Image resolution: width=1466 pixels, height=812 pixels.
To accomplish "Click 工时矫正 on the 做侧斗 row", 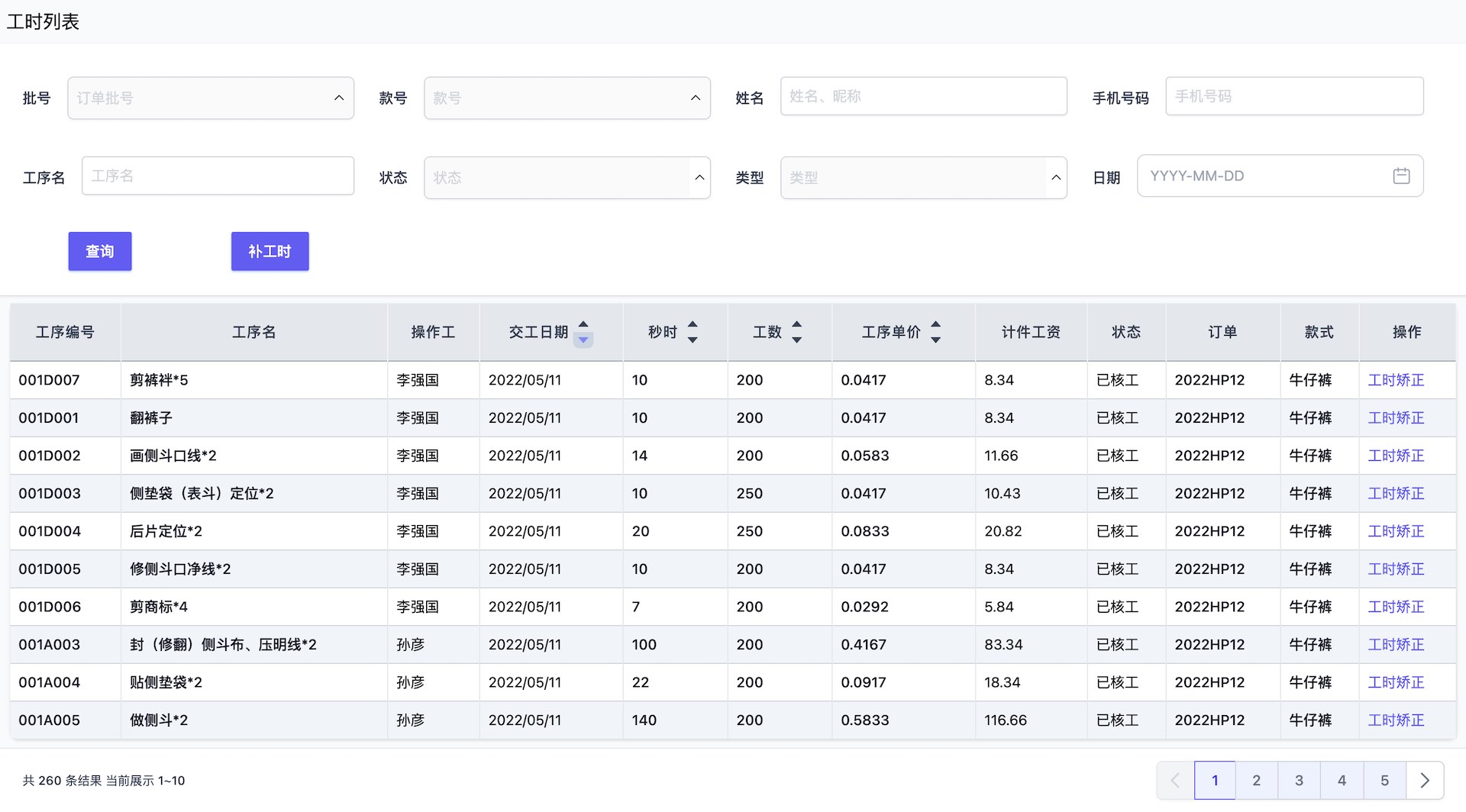I will (x=1396, y=720).
